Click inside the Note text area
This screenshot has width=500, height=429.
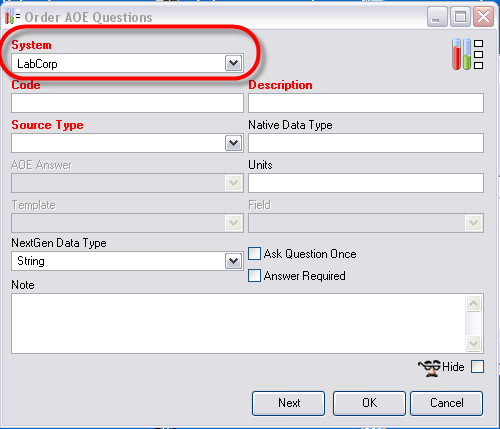click(238, 323)
